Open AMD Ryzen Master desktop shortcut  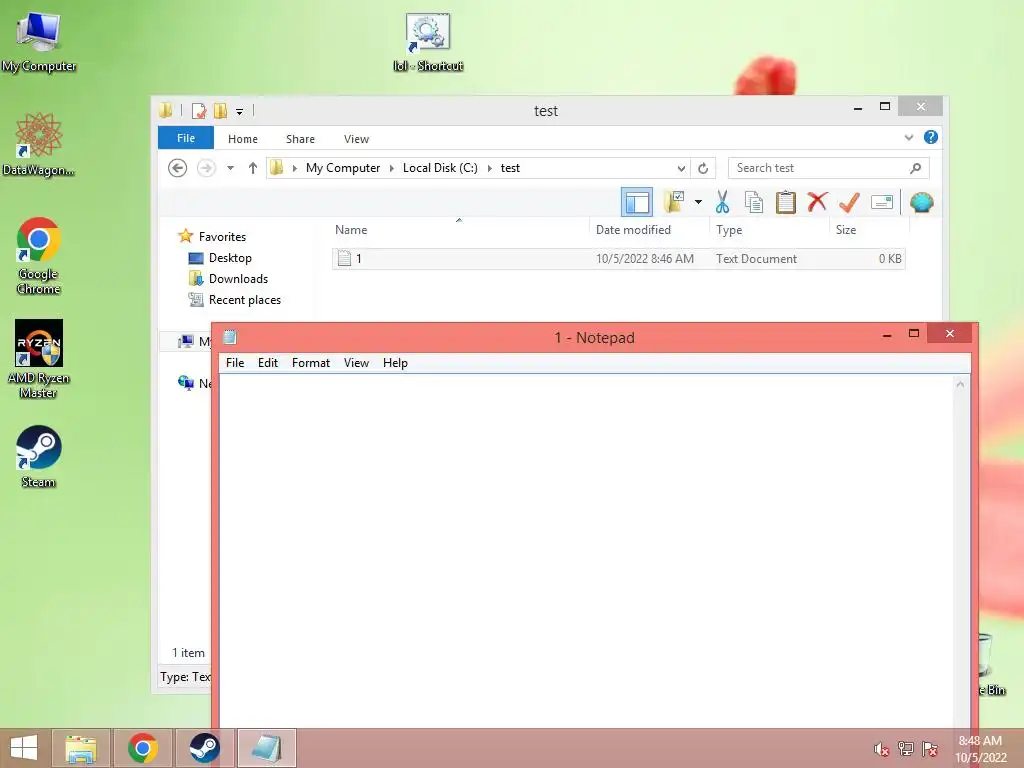click(38, 359)
